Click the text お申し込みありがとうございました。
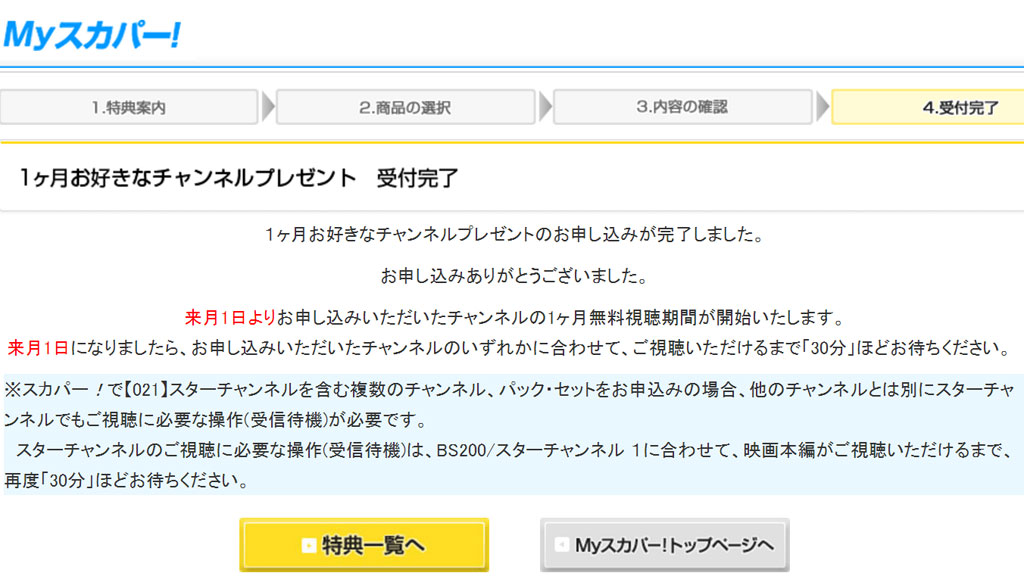This screenshot has height=576, width=1024. pos(514,276)
